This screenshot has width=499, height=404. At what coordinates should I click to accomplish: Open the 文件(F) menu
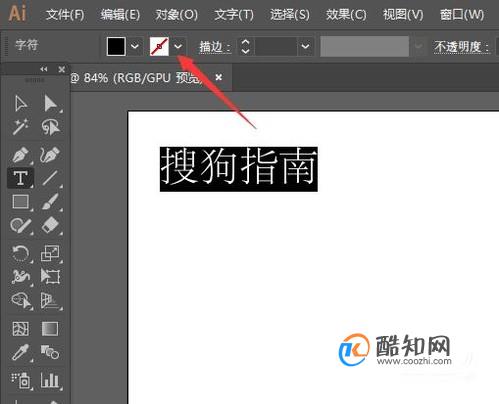65,15
